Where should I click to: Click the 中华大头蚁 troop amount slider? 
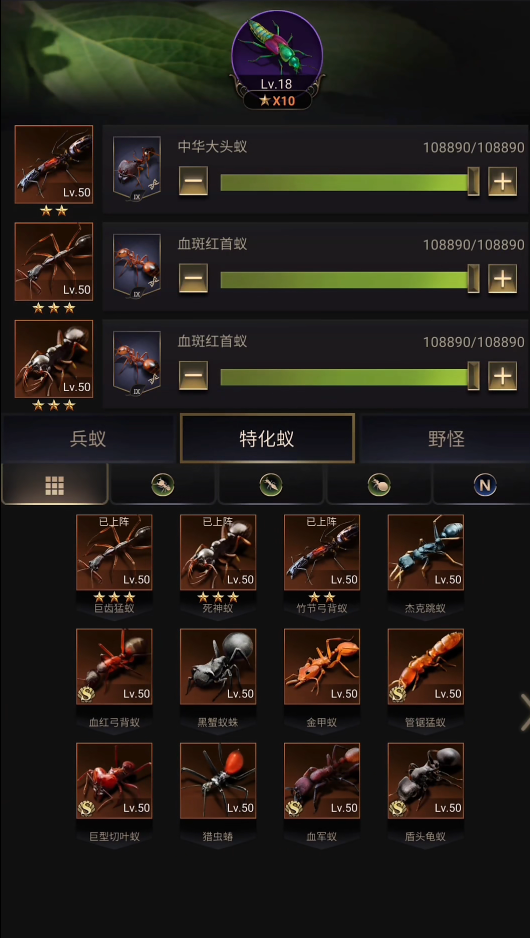pos(349,182)
